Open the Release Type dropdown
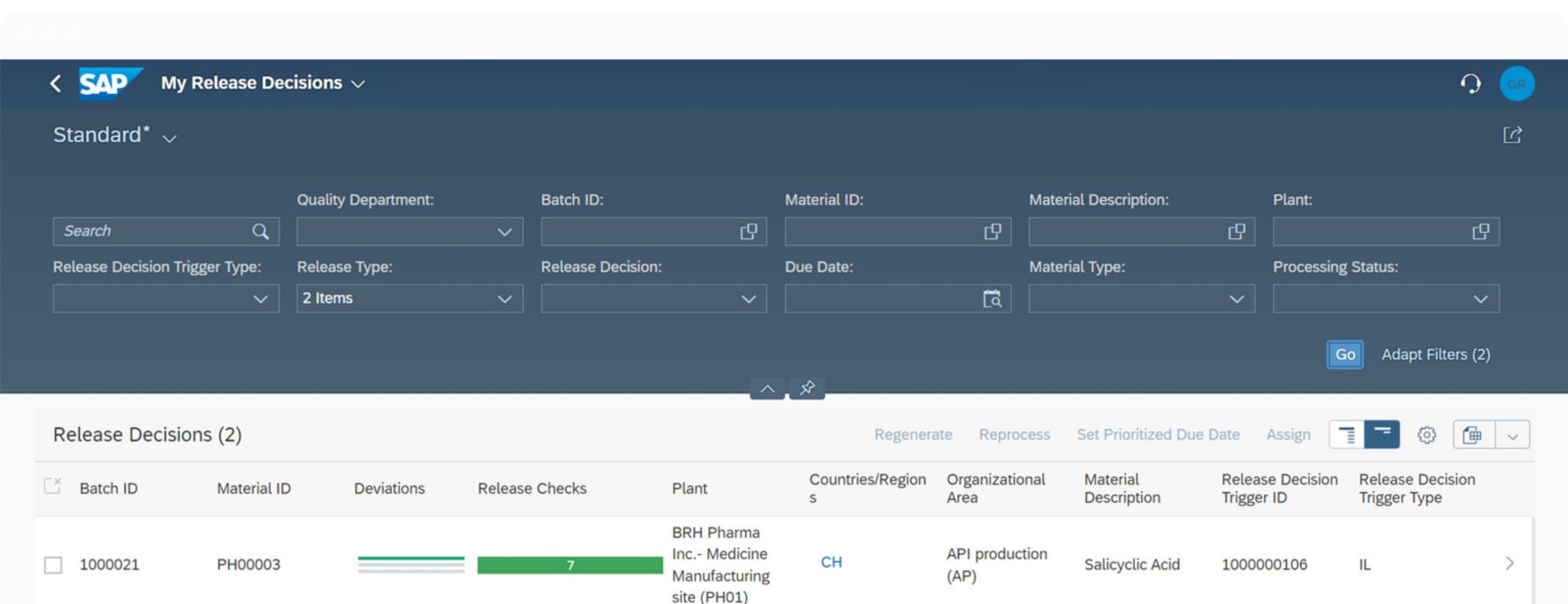The width and height of the screenshot is (1568, 604). click(504, 299)
